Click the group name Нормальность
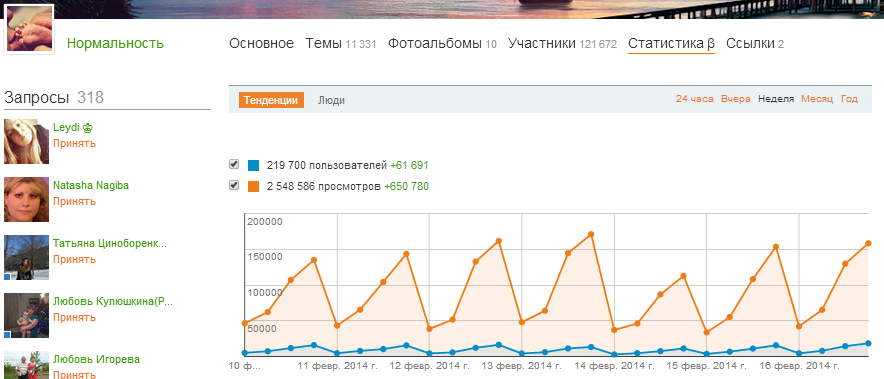 [x=116, y=43]
